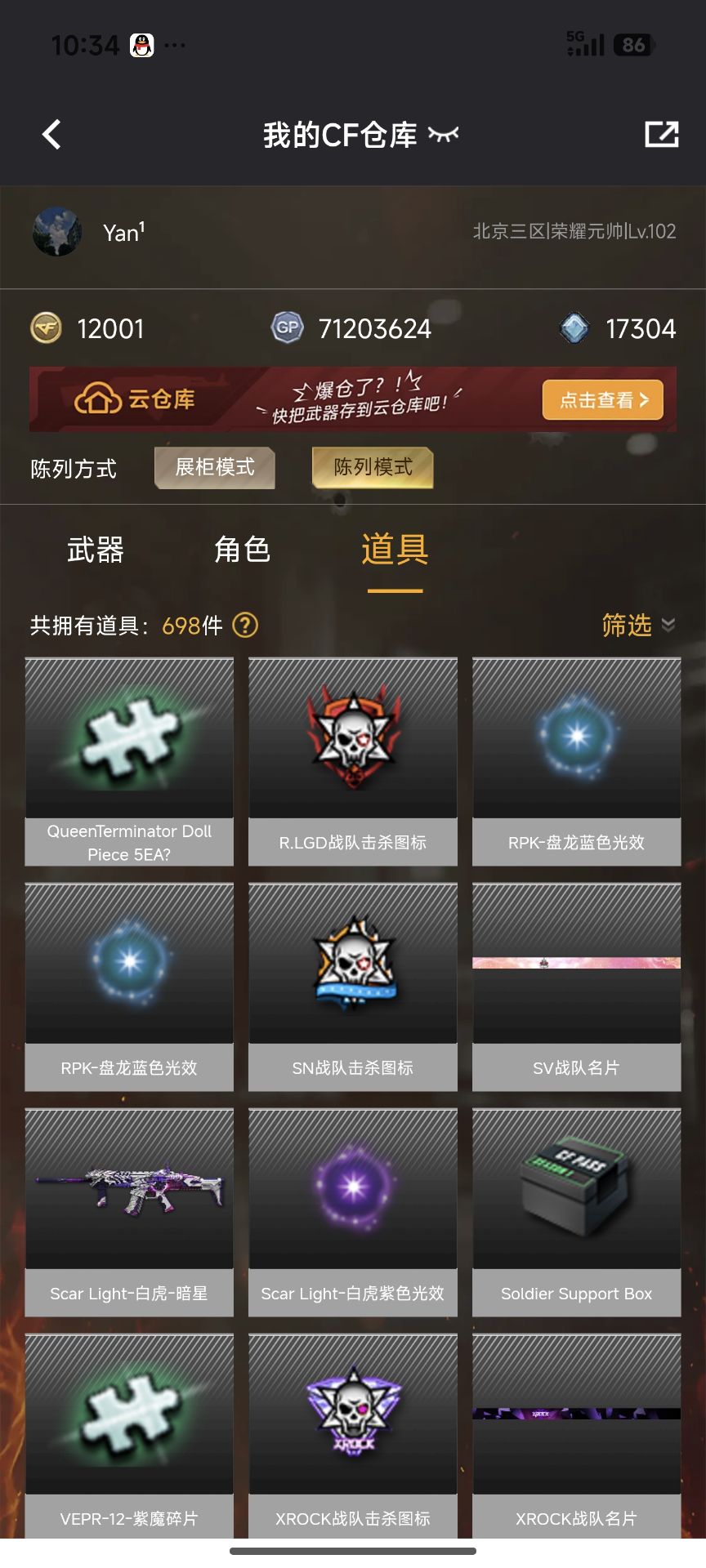Open the 武器 tab
706x1568 pixels.
click(x=96, y=550)
